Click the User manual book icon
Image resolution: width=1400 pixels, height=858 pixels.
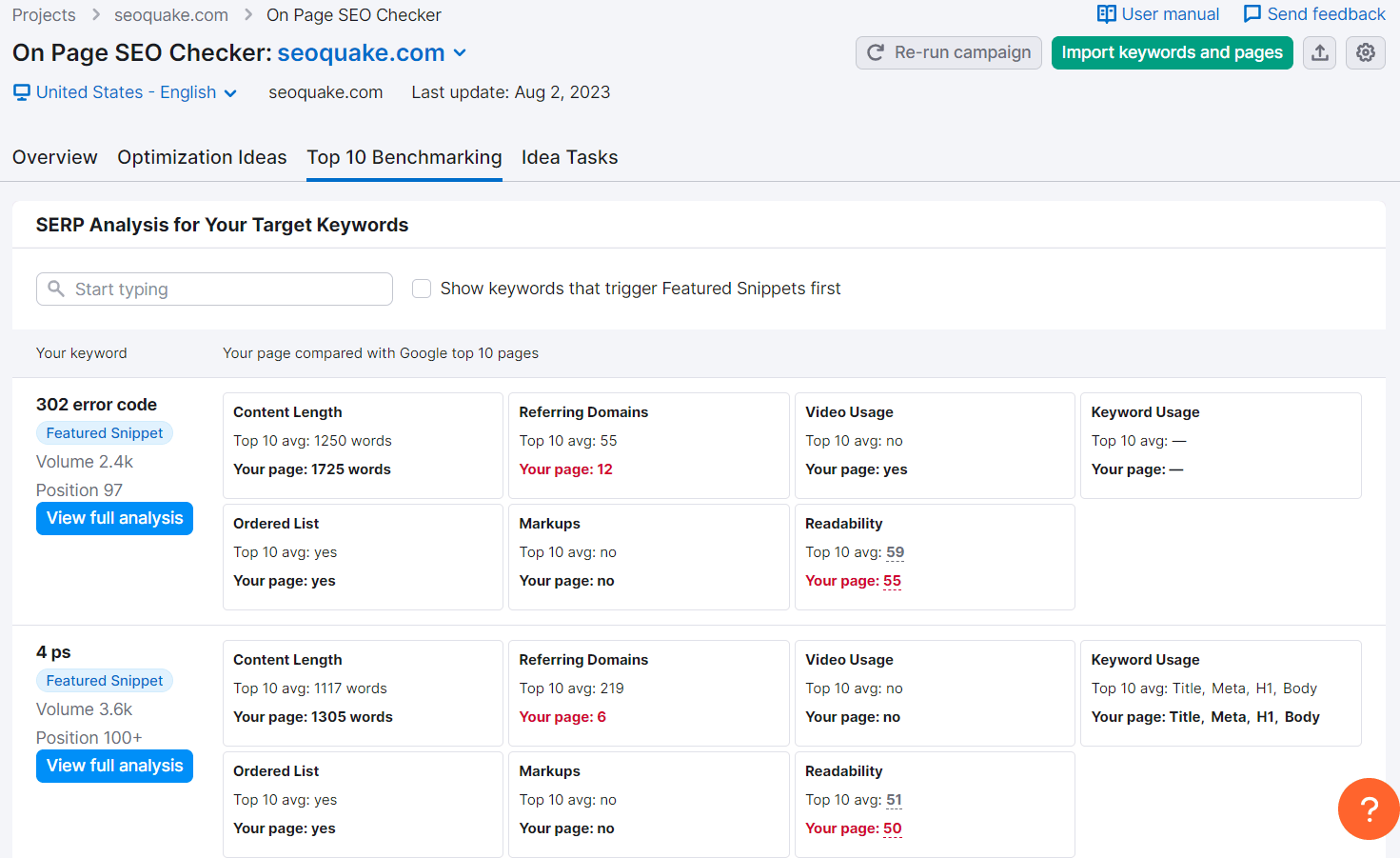[x=1106, y=14]
